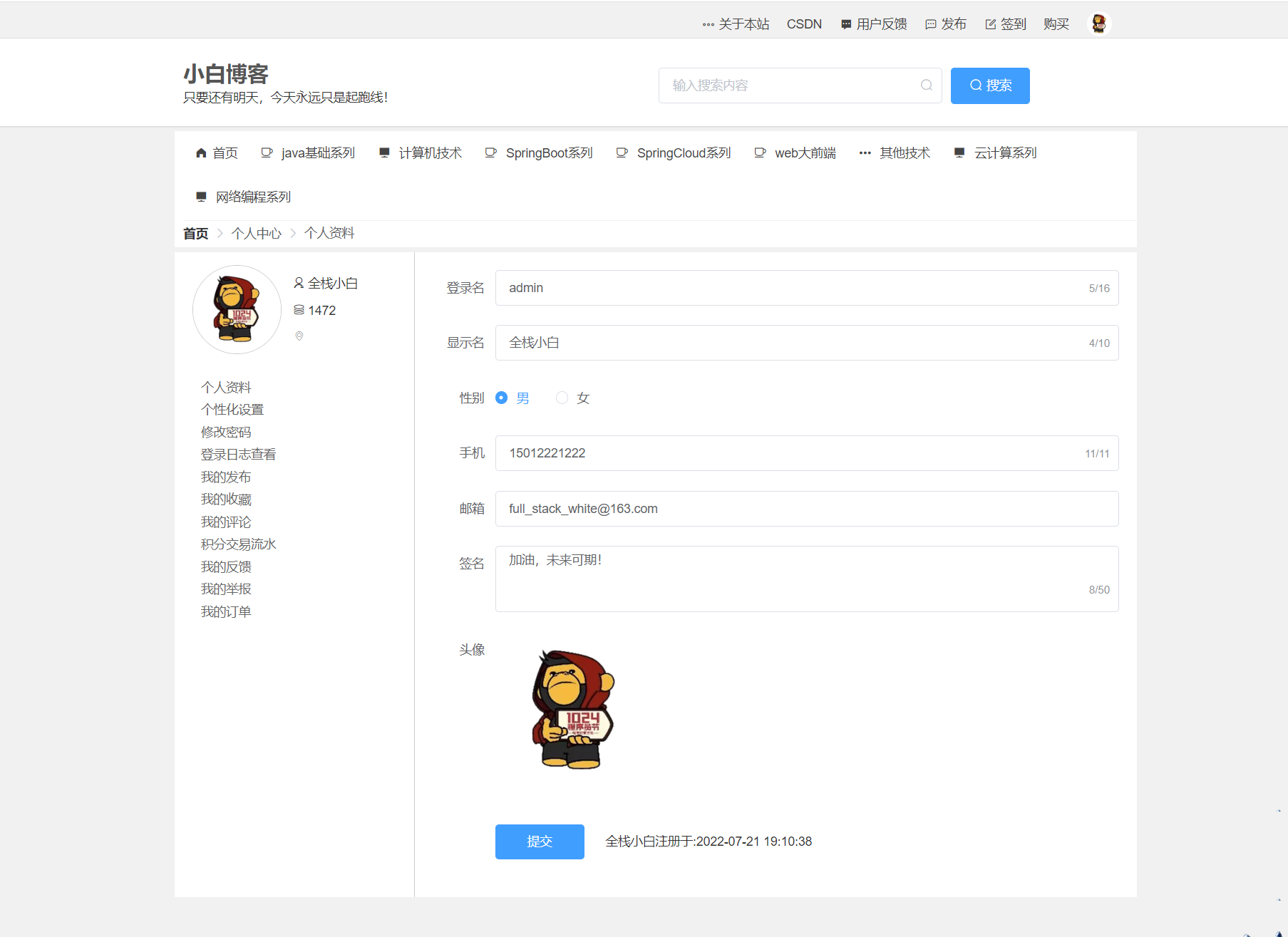Click the 签到 check-in edit icon
Image resolution: width=1288 pixels, height=937 pixels.
pos(990,24)
